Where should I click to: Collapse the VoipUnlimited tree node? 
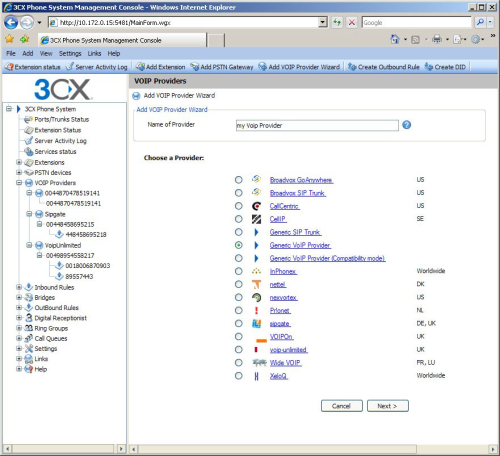29,245
